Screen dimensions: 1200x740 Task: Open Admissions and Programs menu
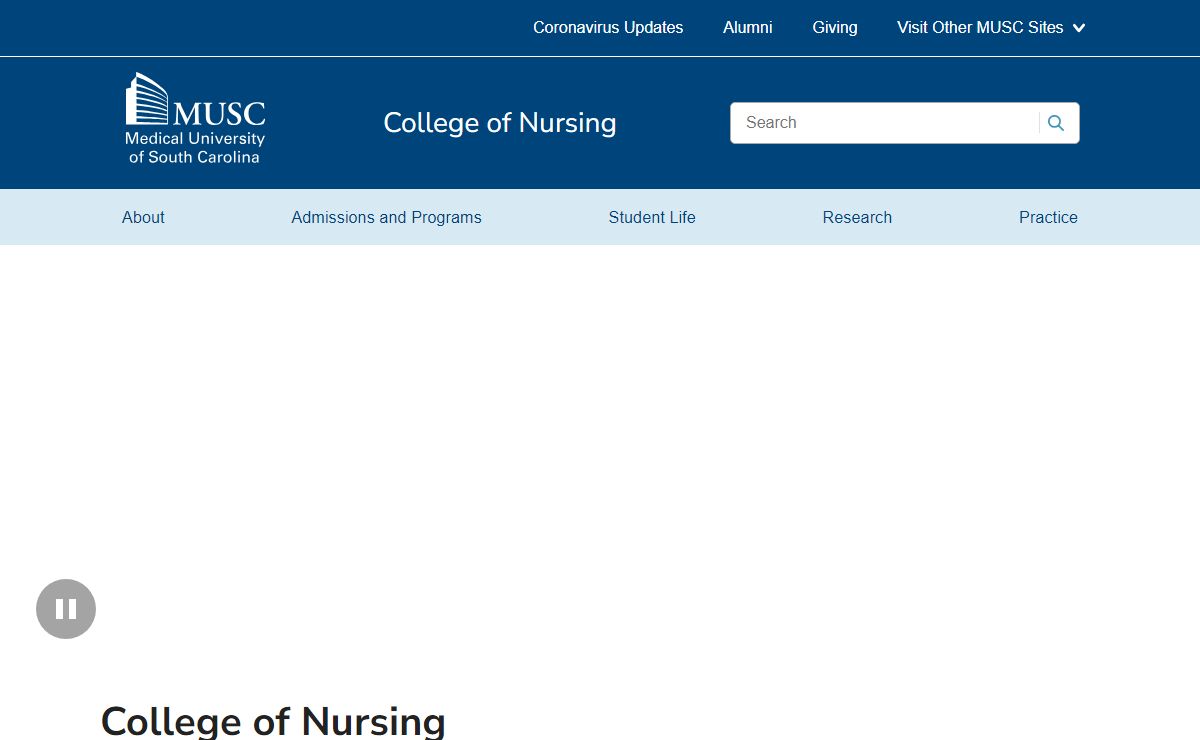click(x=386, y=217)
